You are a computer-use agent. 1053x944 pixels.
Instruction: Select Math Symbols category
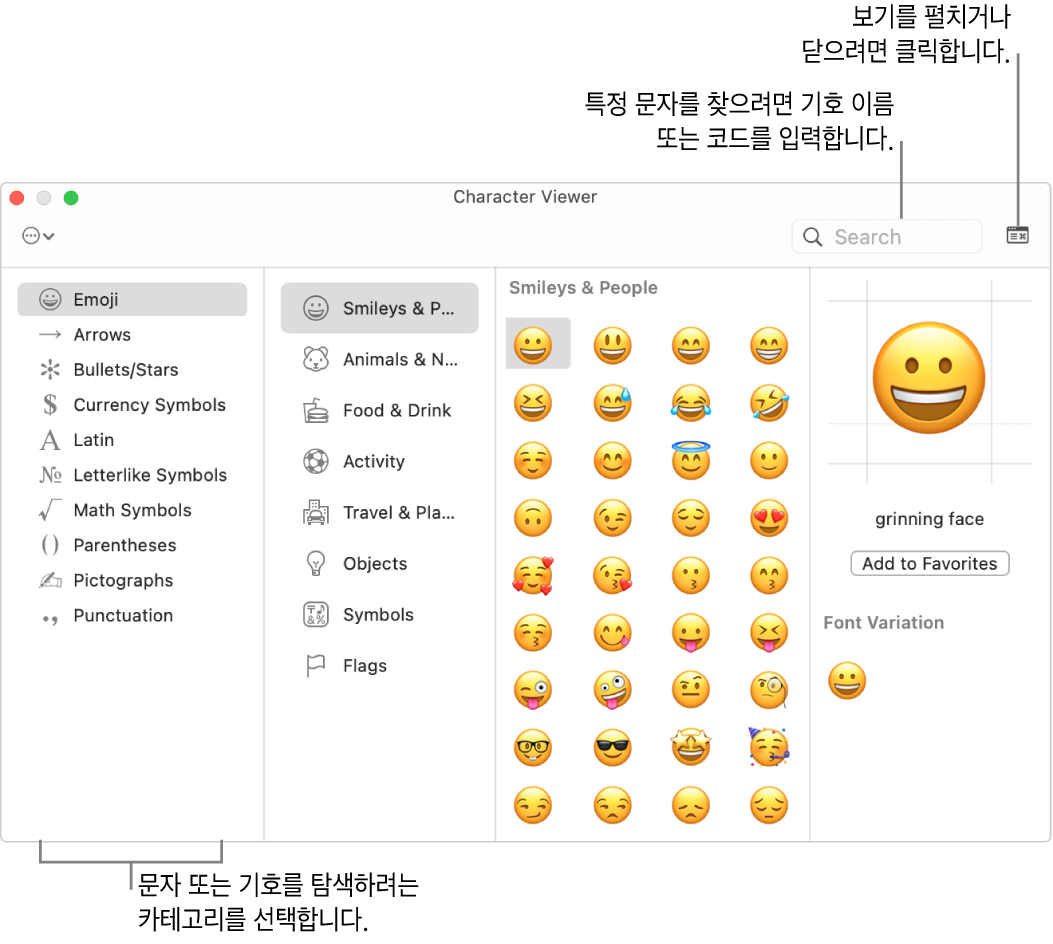(132, 510)
